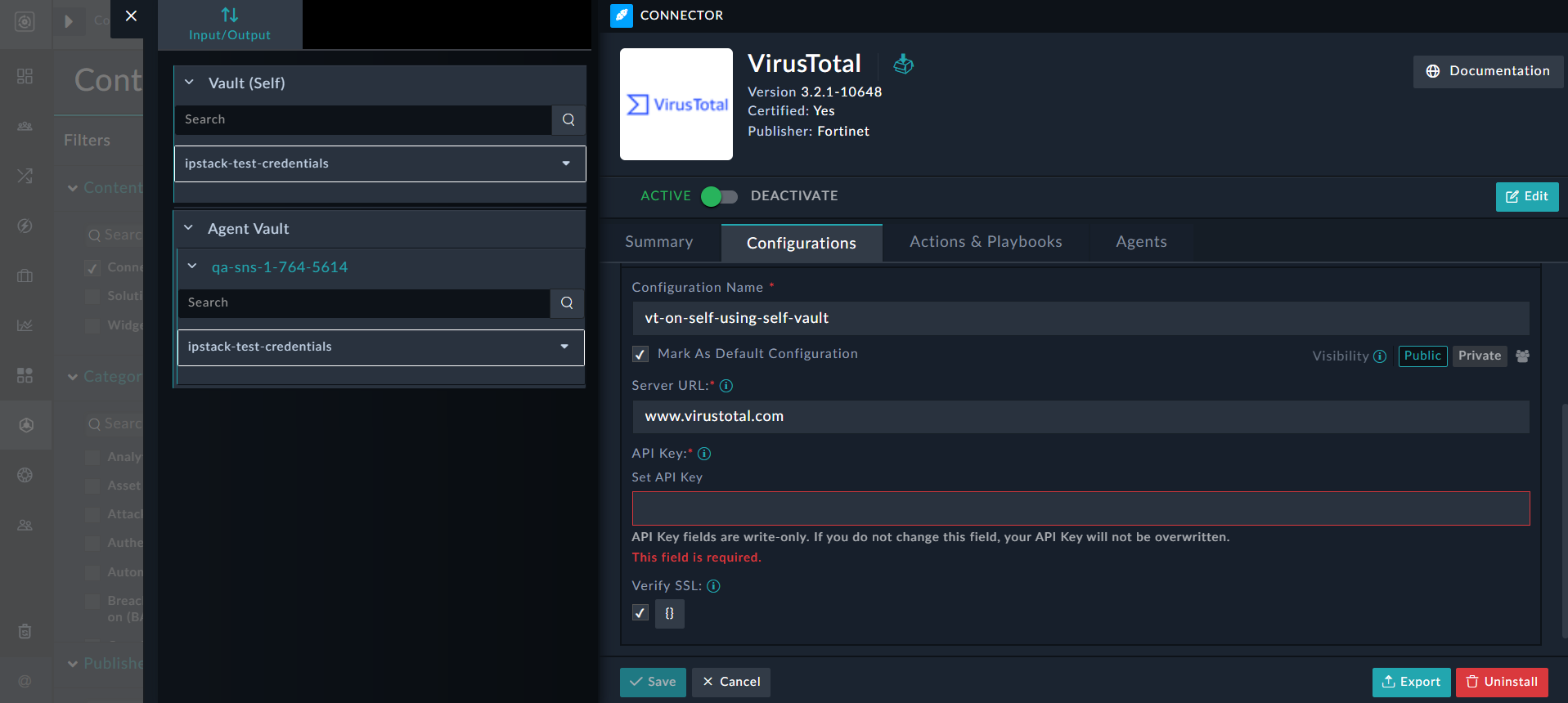
Task: Collapse the Publisher filter group in background
Action: click(73, 664)
